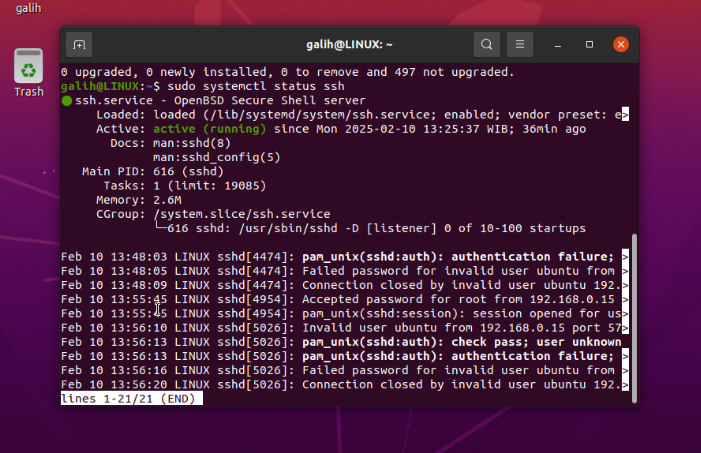Click the 'sudo systemctl status ssh' command text

pos(256,86)
